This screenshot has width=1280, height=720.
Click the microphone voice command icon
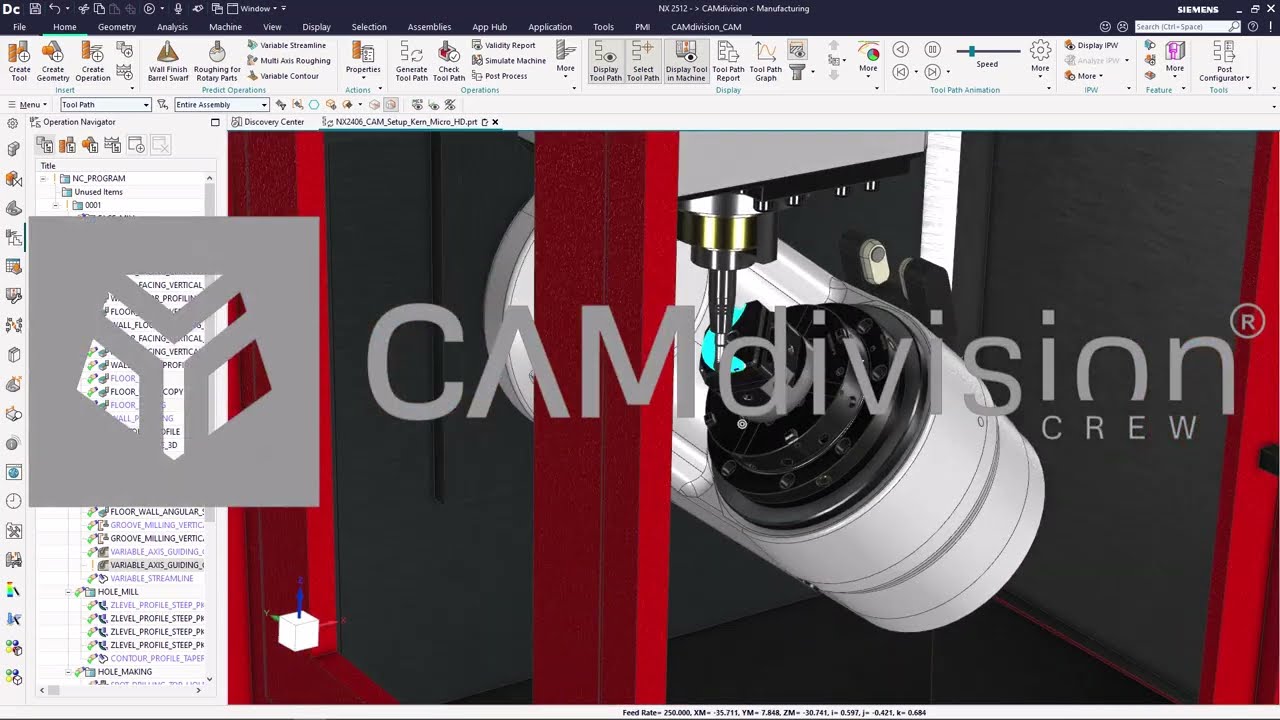[178, 9]
